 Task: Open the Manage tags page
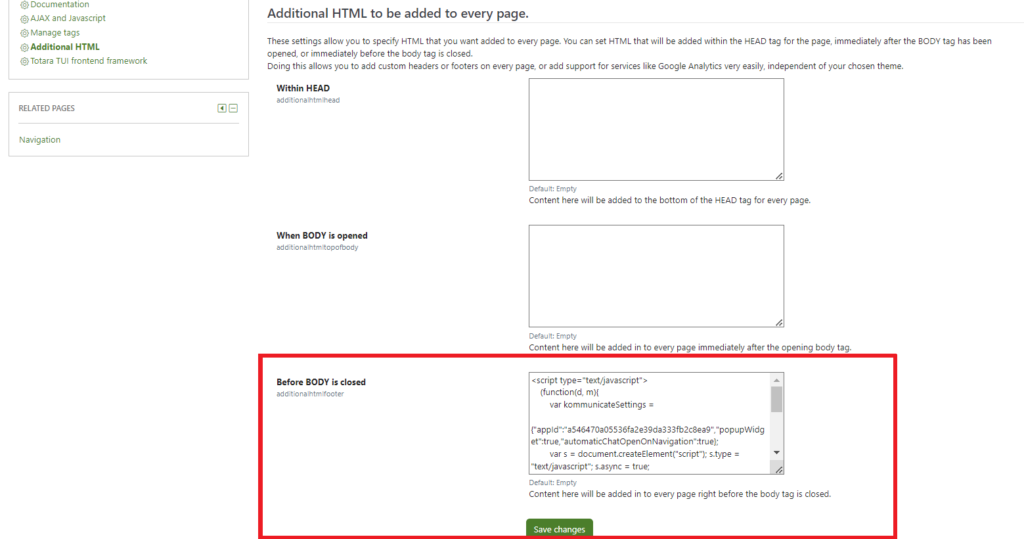point(55,33)
